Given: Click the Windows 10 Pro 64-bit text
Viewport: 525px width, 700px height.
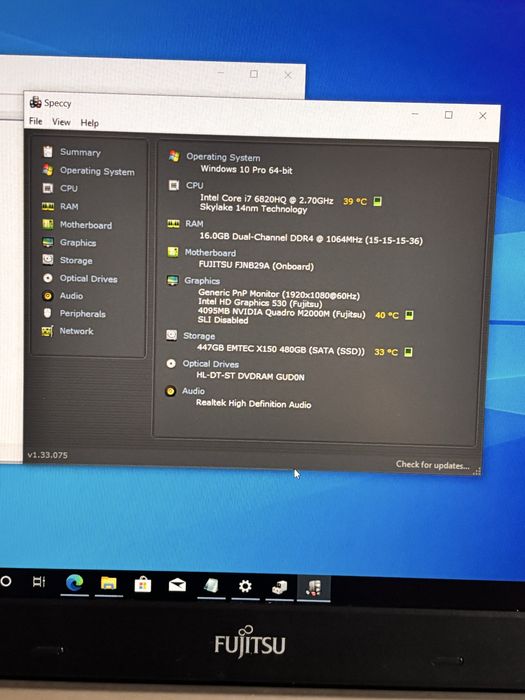Looking at the screenshot, I should [x=246, y=170].
